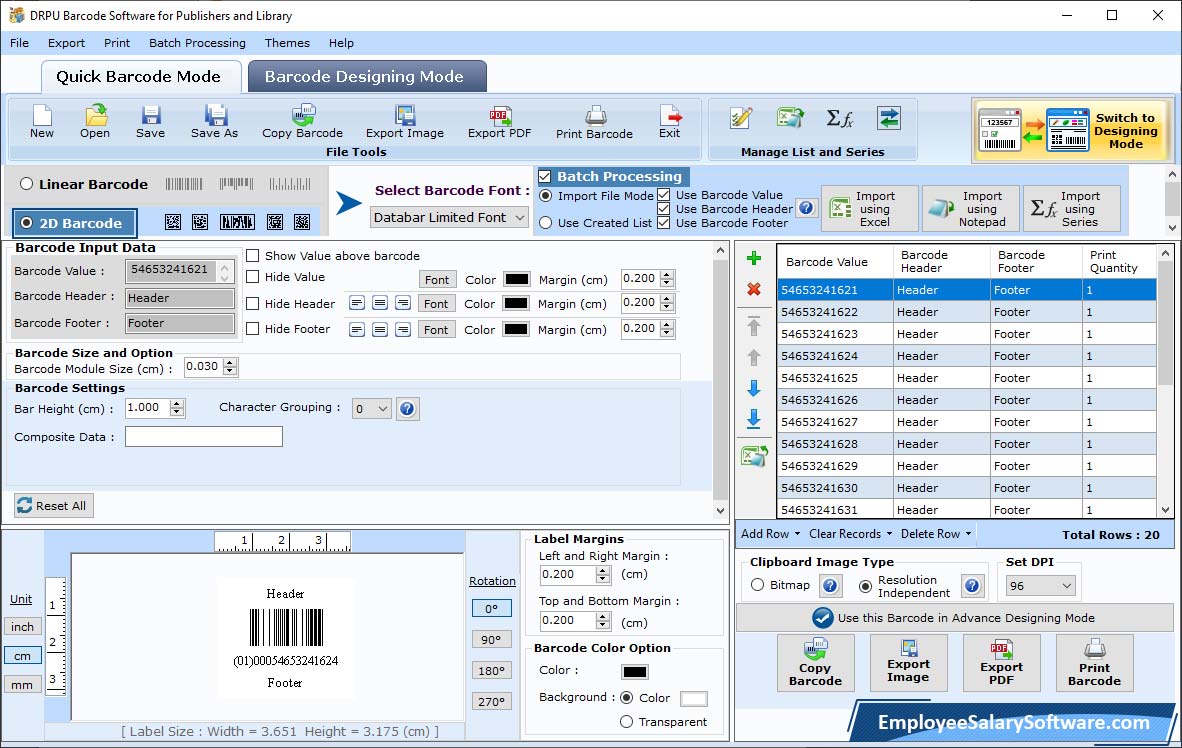Image resolution: width=1182 pixels, height=748 pixels.
Task: Open the edit list pencil icon
Action: point(741,118)
